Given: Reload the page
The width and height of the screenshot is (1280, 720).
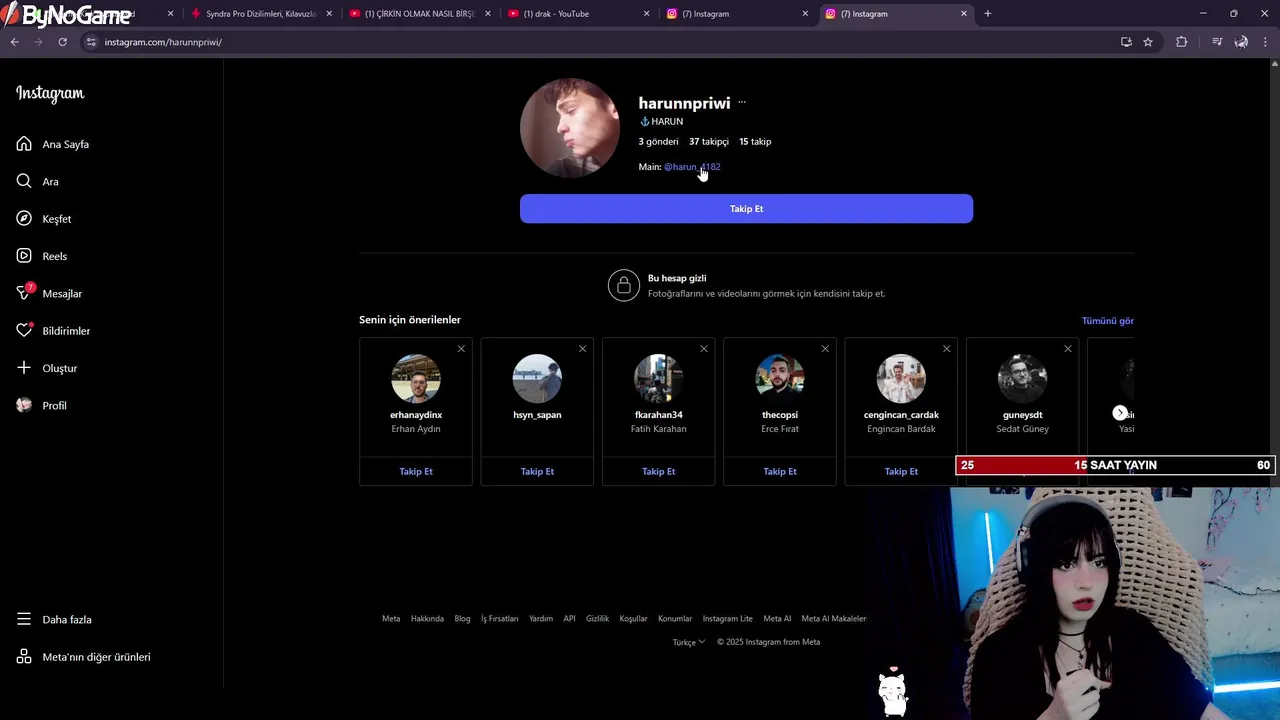Looking at the screenshot, I should pos(62,42).
